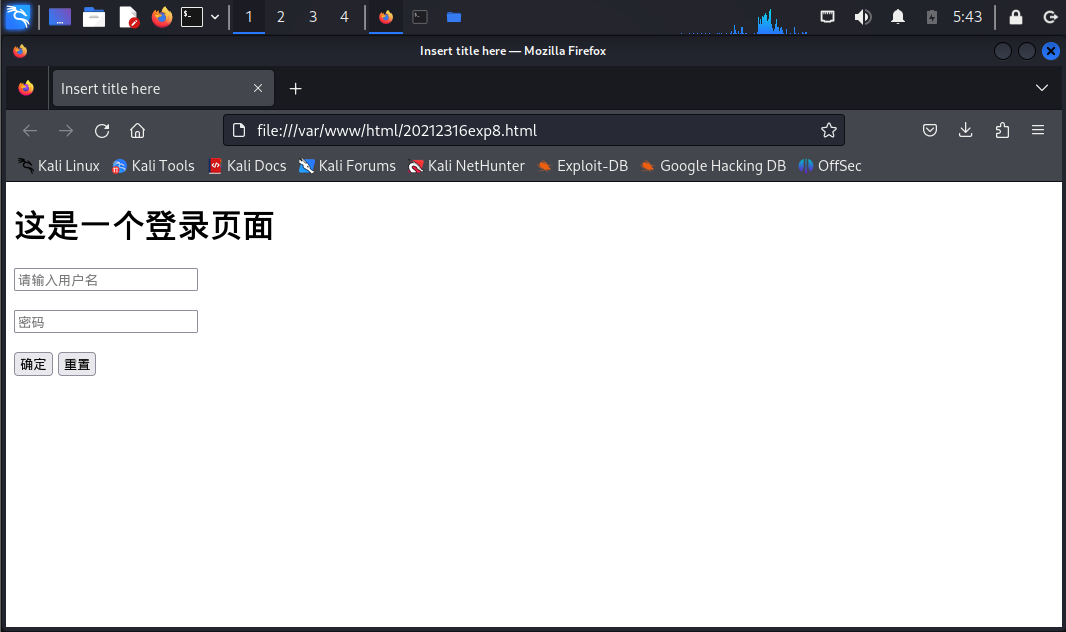Bookmark this page with the star icon
The image size is (1066, 632).
pos(828,130)
